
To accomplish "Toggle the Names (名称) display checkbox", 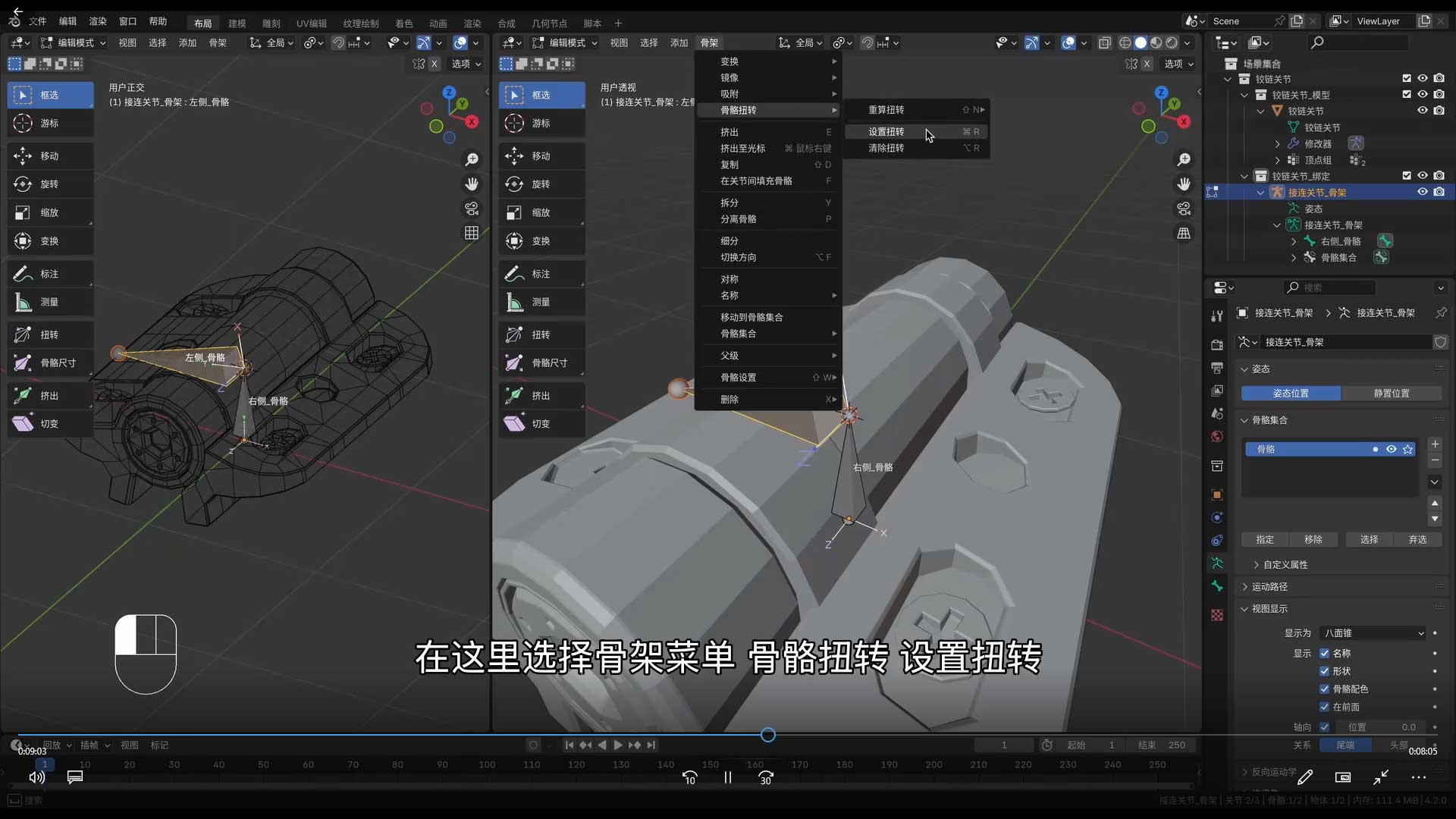I will 1324,653.
